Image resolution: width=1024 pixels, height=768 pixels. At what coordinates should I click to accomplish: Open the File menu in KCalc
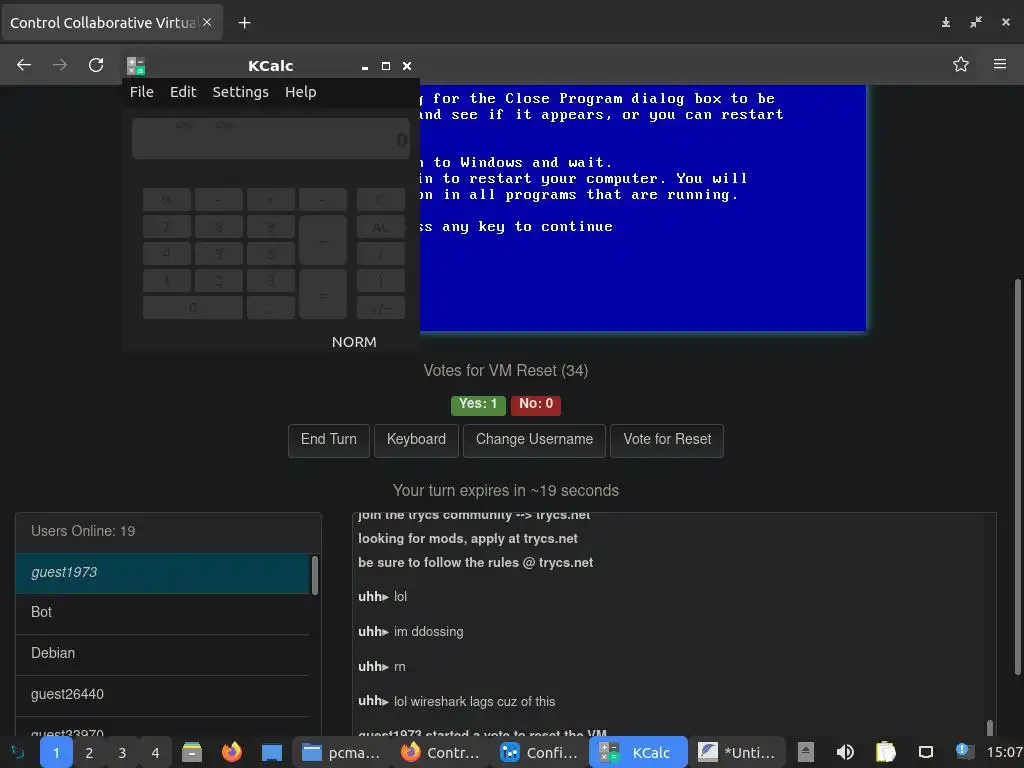(142, 92)
